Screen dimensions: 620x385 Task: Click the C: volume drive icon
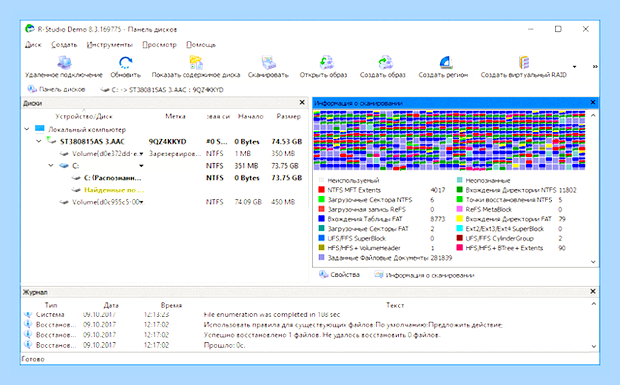point(64,166)
